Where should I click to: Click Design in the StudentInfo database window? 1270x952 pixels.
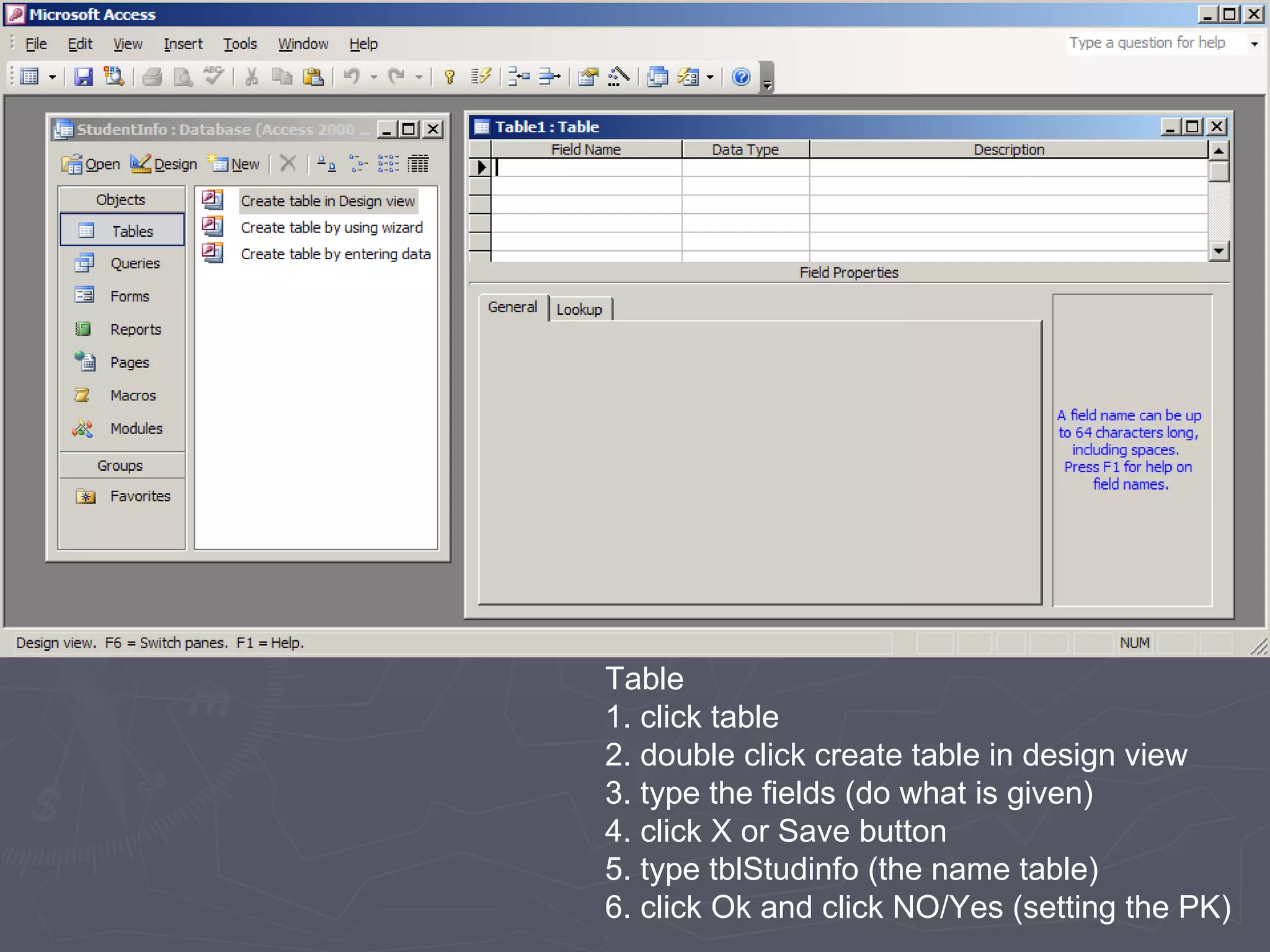click(164, 164)
